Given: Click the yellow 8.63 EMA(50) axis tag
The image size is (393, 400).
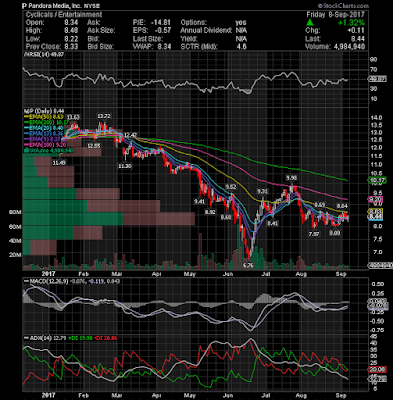Looking at the screenshot, I should click(x=375, y=211).
